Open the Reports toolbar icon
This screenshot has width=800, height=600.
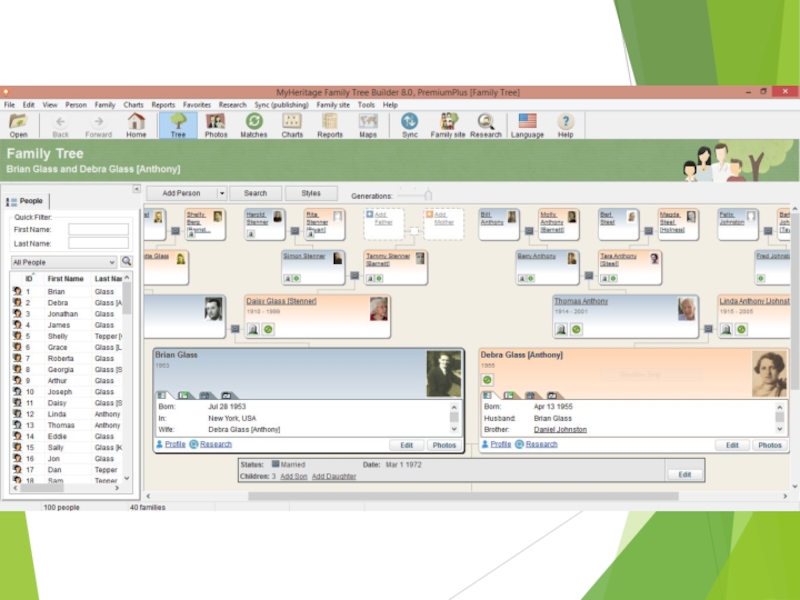(x=330, y=126)
